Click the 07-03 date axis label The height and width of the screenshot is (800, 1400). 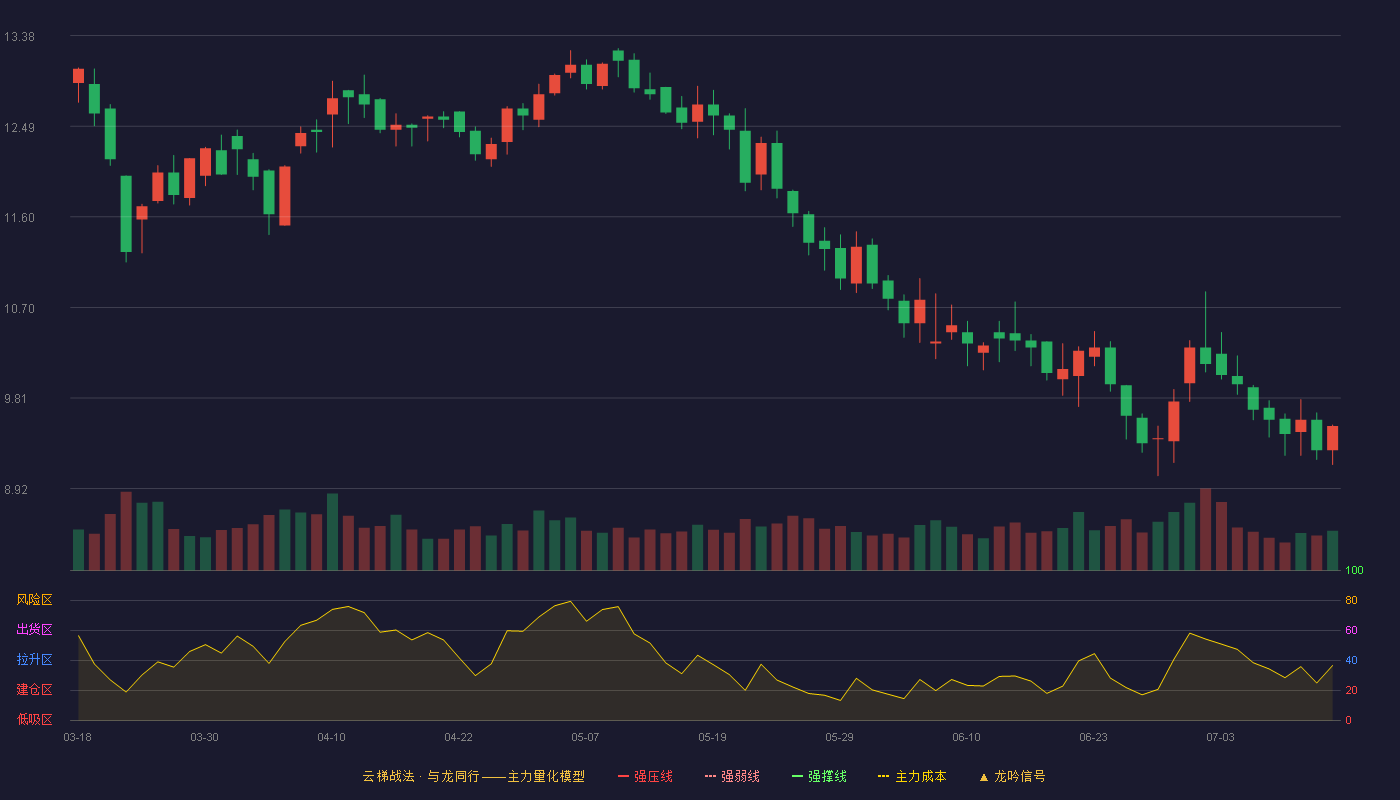pos(1220,737)
